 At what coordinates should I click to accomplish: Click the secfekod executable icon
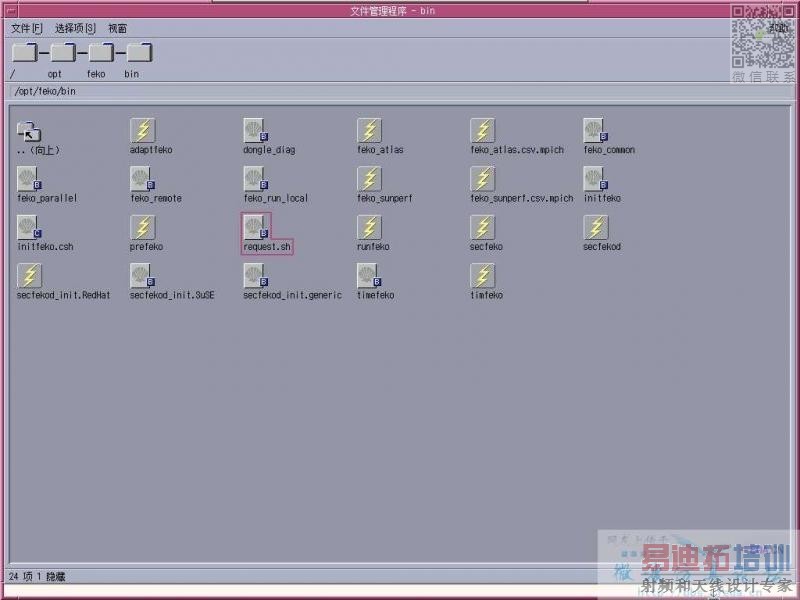[596, 228]
